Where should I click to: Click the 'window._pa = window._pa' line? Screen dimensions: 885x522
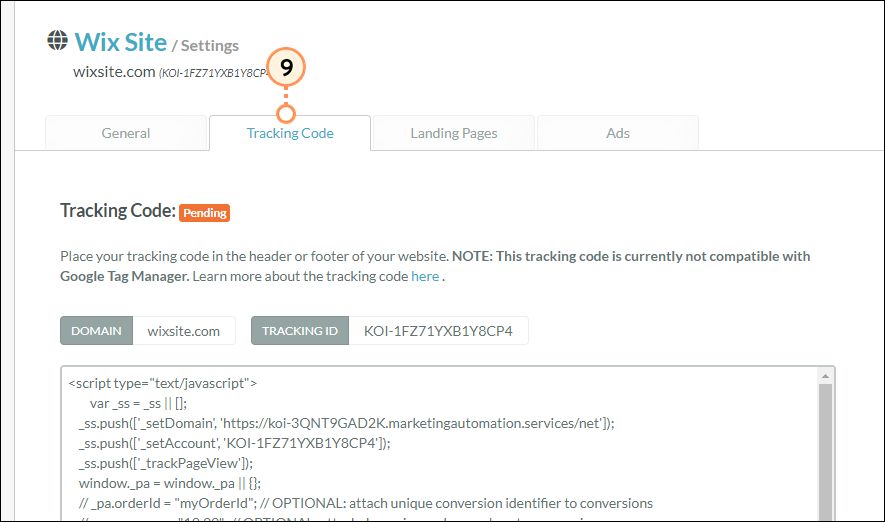(x=170, y=483)
